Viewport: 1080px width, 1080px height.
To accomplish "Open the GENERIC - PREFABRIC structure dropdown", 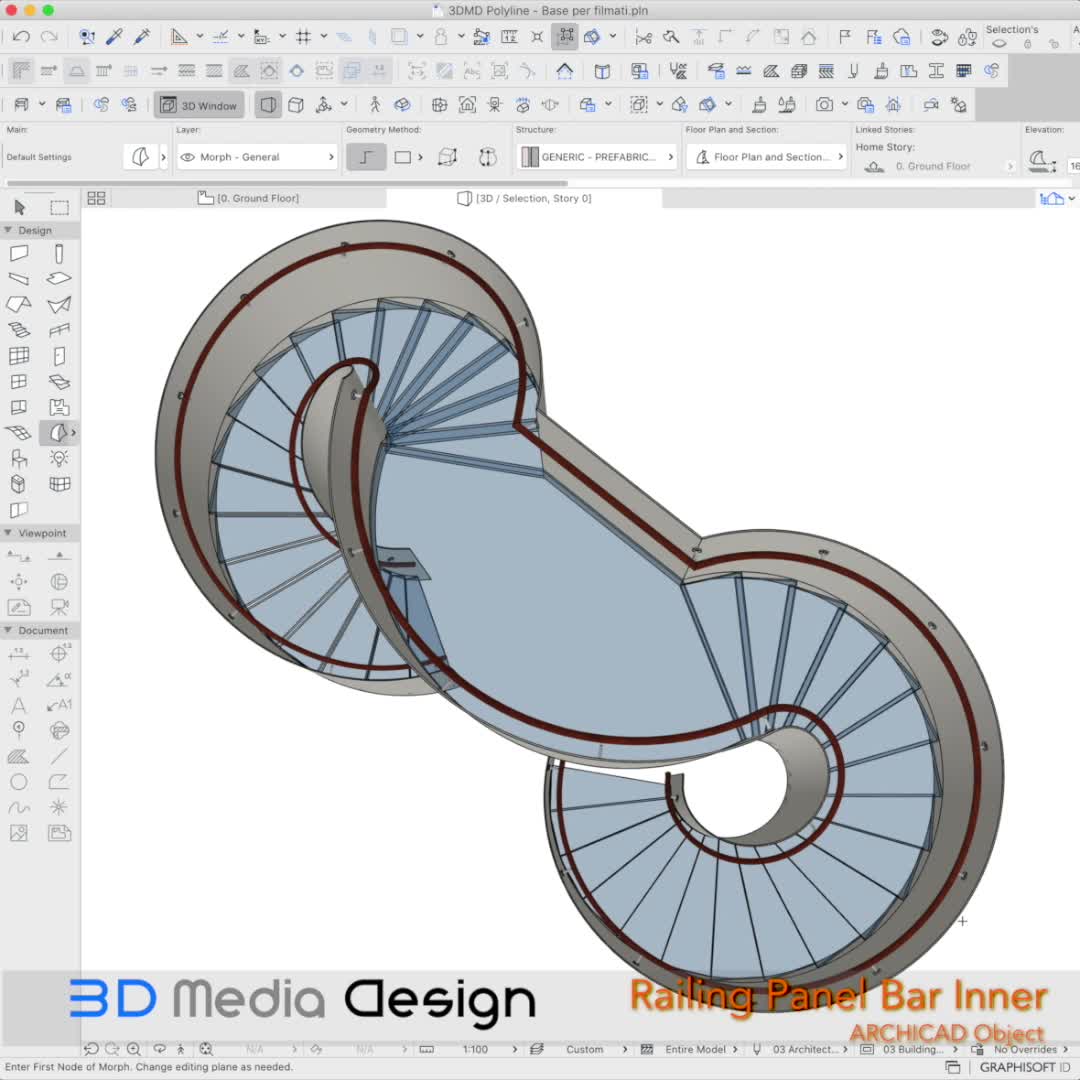I will coord(596,157).
